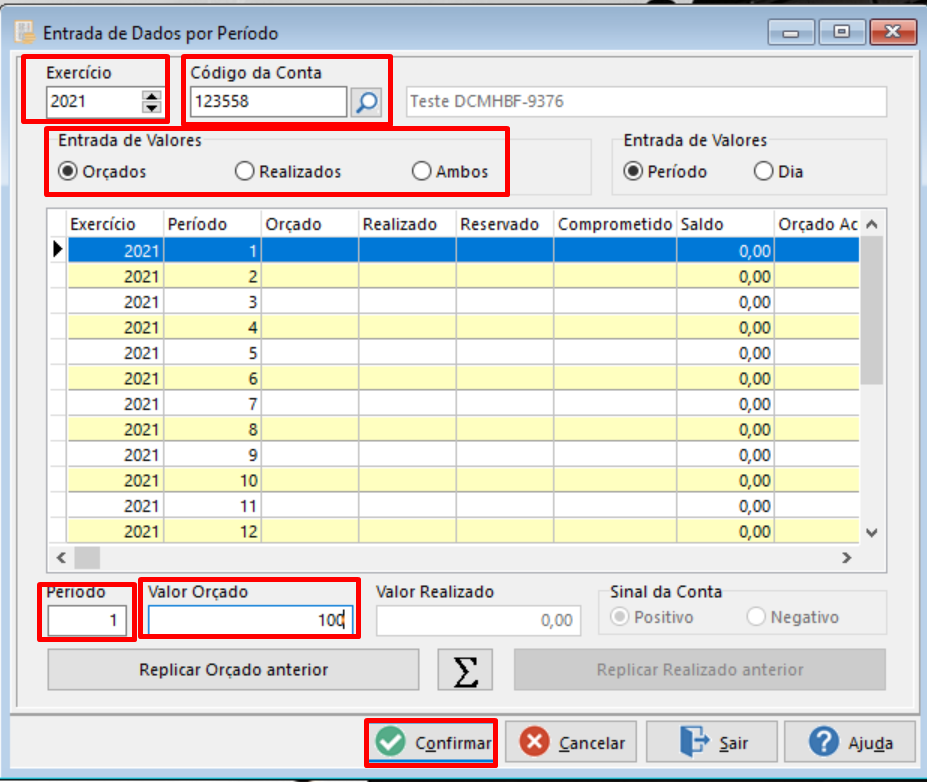Screen dimensions: 927x782
Task: Click Cancelar button
Action: click(x=571, y=742)
